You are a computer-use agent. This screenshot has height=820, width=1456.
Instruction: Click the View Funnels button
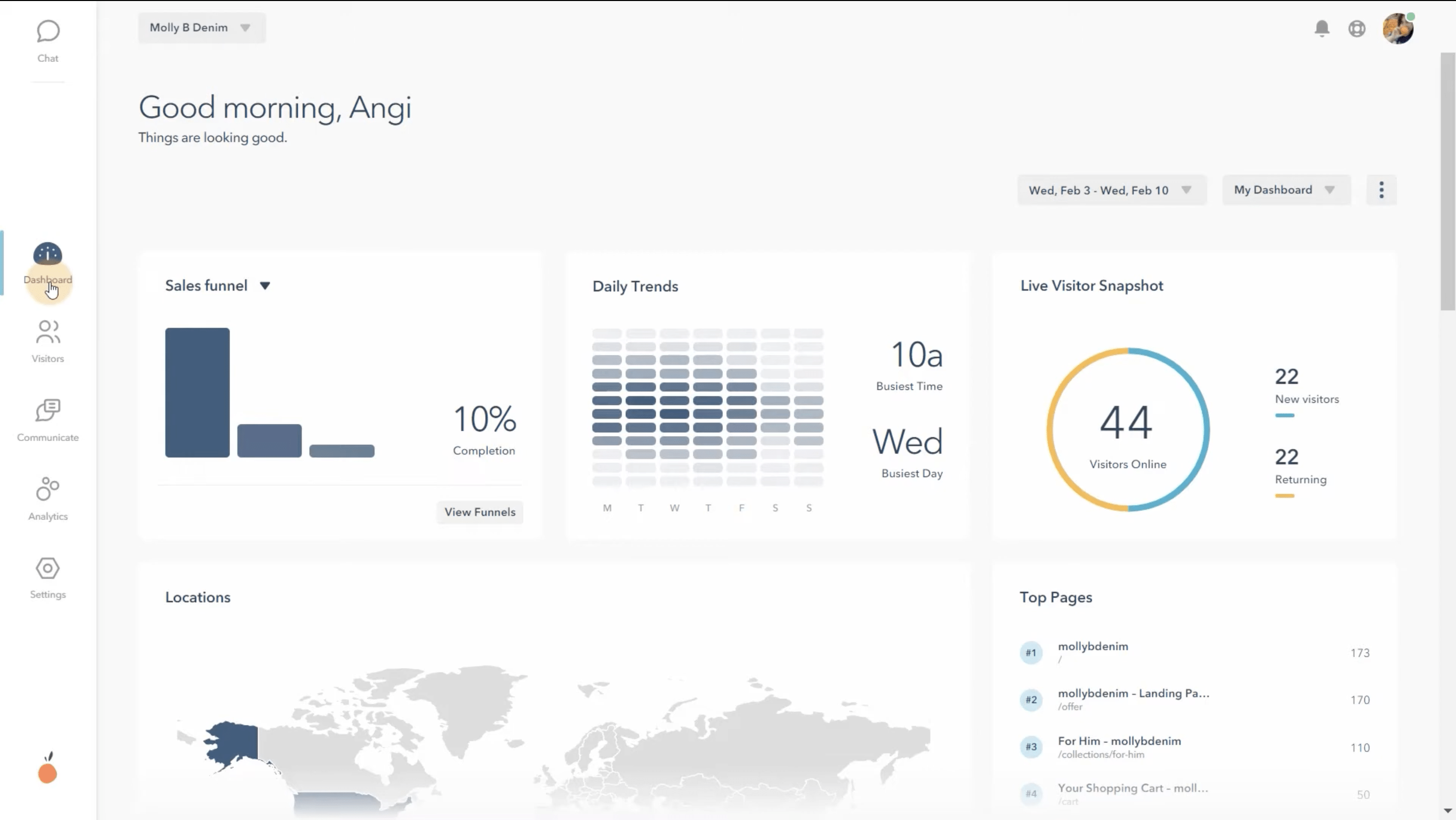click(x=480, y=512)
